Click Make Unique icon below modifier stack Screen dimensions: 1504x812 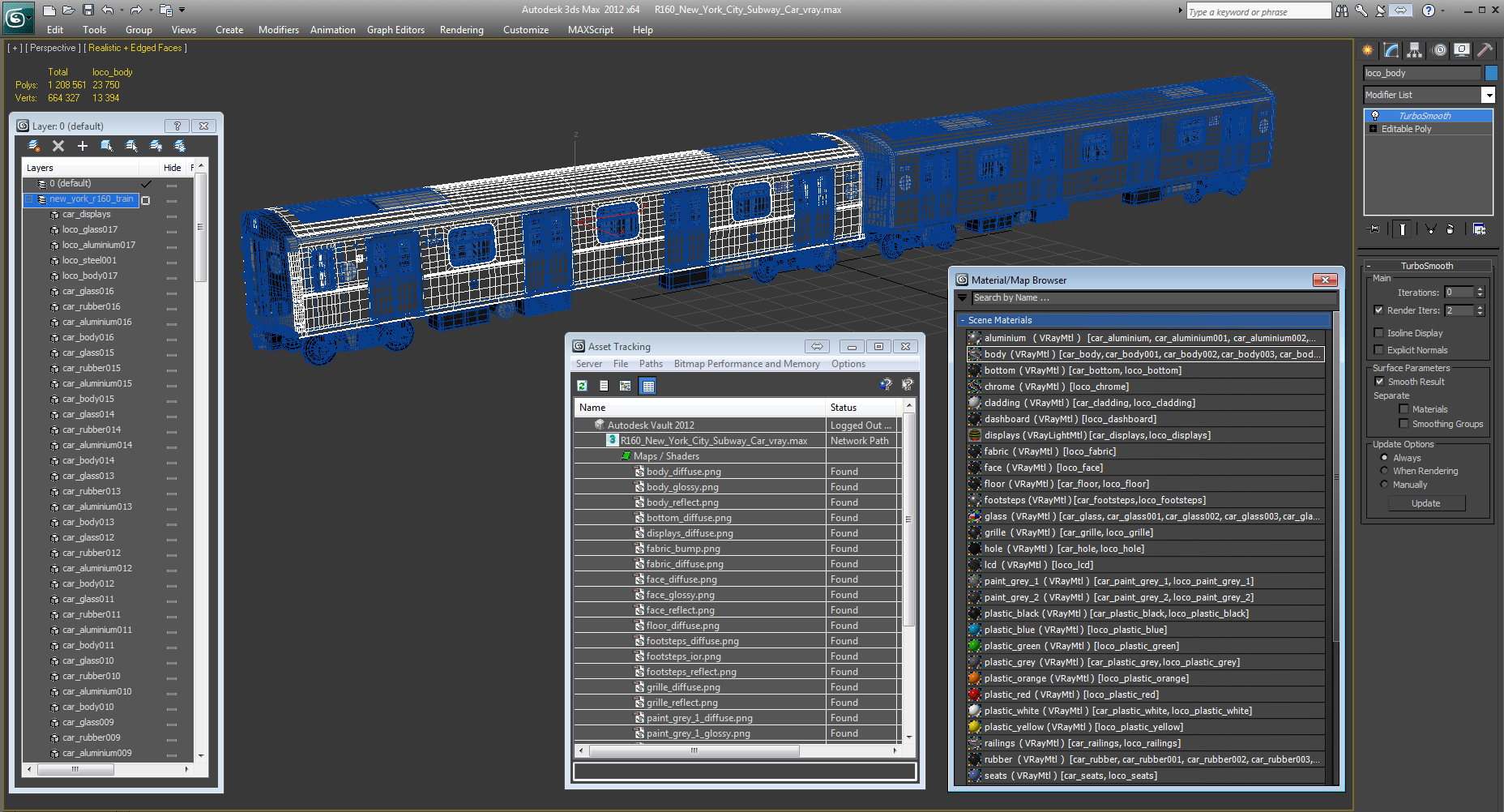pyautogui.click(x=1430, y=229)
